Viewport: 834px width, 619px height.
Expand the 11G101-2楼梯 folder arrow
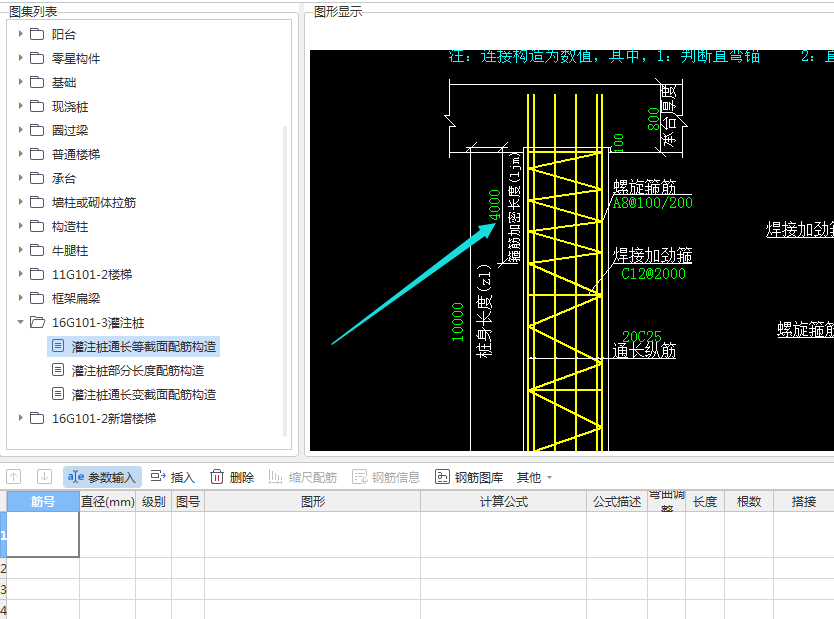click(x=20, y=274)
